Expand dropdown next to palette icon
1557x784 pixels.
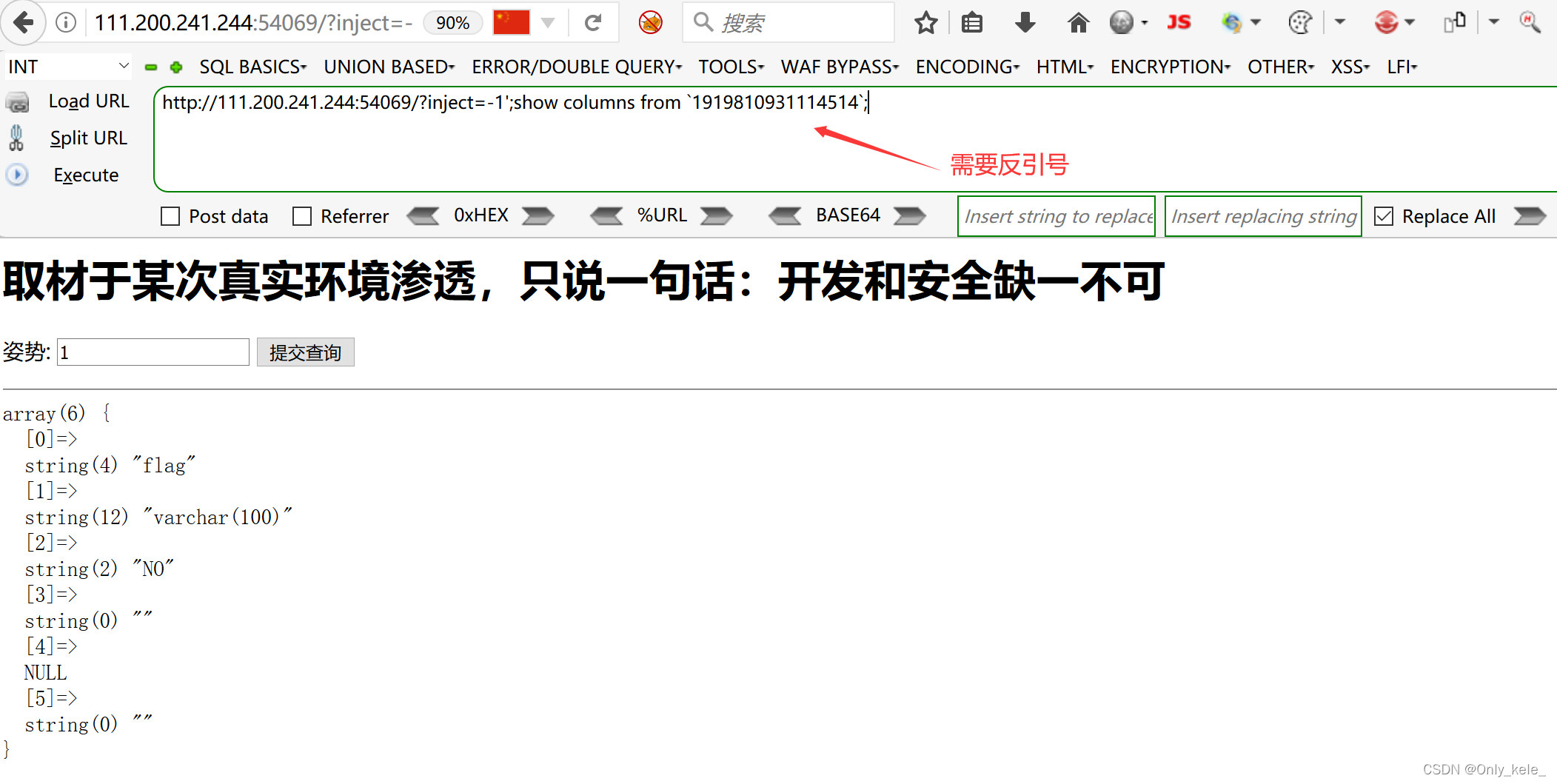[1340, 22]
